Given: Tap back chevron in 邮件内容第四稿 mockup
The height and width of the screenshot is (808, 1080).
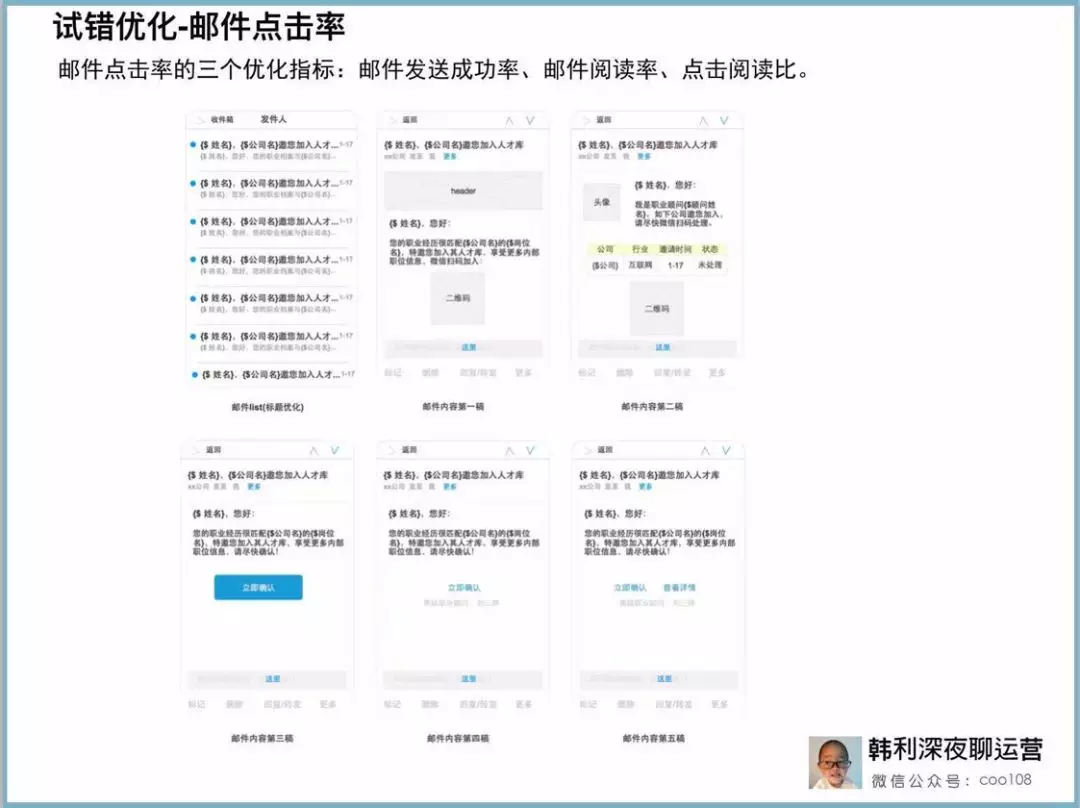Looking at the screenshot, I should [393, 450].
